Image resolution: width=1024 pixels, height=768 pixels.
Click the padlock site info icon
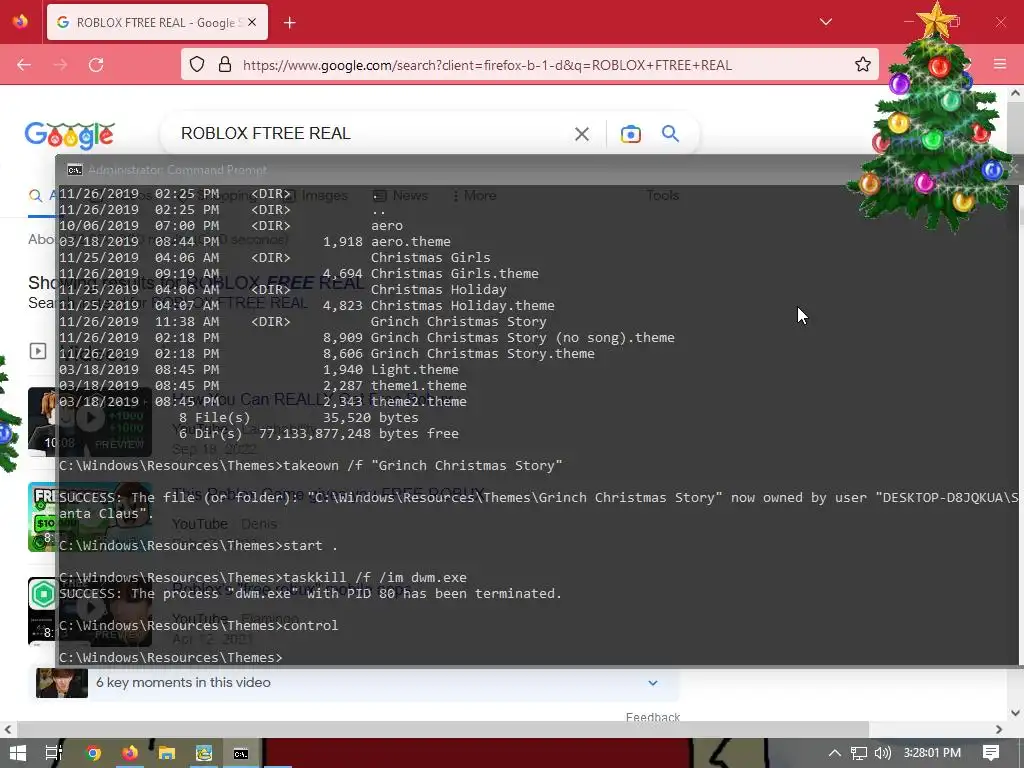click(225, 65)
